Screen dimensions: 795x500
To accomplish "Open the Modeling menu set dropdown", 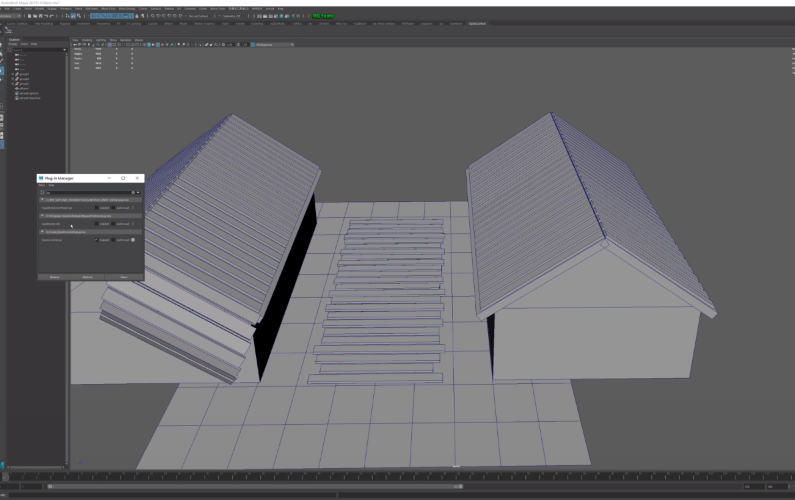I will [x=10, y=16].
